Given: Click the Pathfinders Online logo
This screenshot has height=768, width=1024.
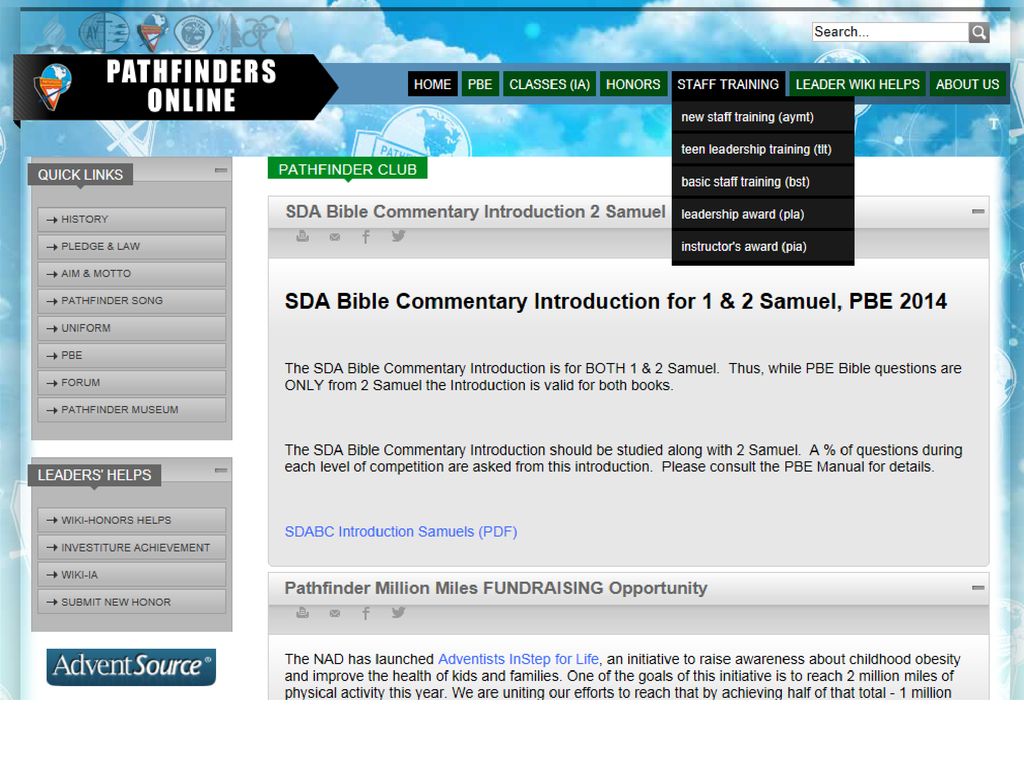Looking at the screenshot, I should pyautogui.click(x=175, y=87).
